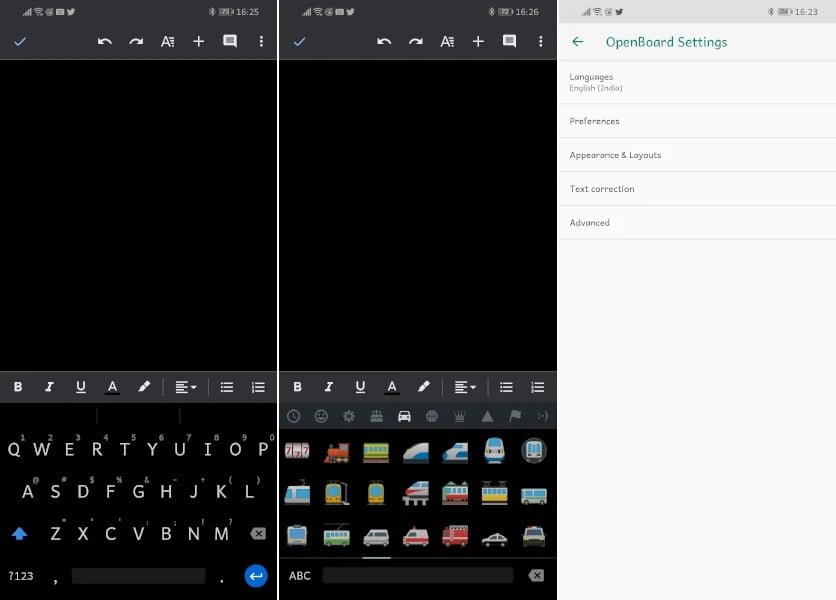Viewport: 836px width, 600px height.
Task: Open Preferences setting
Action: 697,121
